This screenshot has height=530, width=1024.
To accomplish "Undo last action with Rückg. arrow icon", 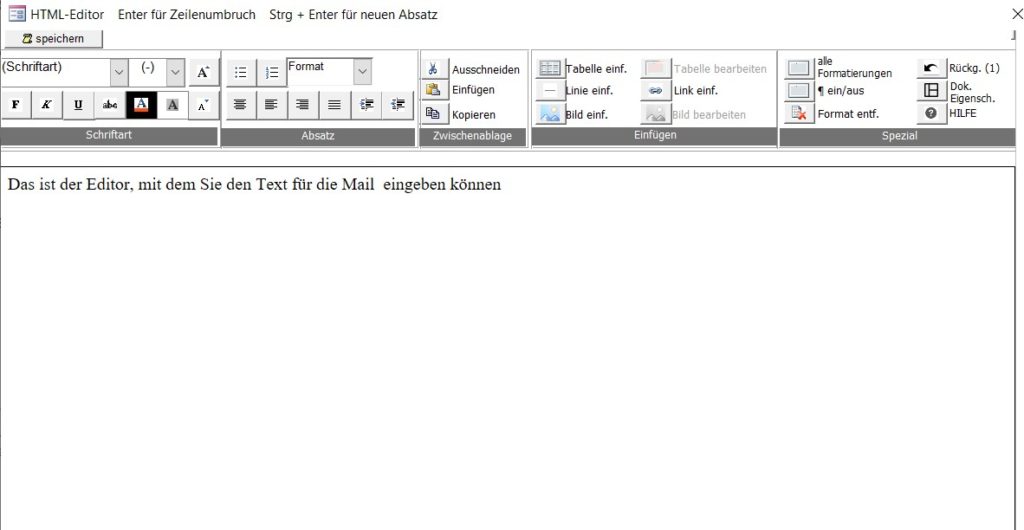I will [930, 68].
